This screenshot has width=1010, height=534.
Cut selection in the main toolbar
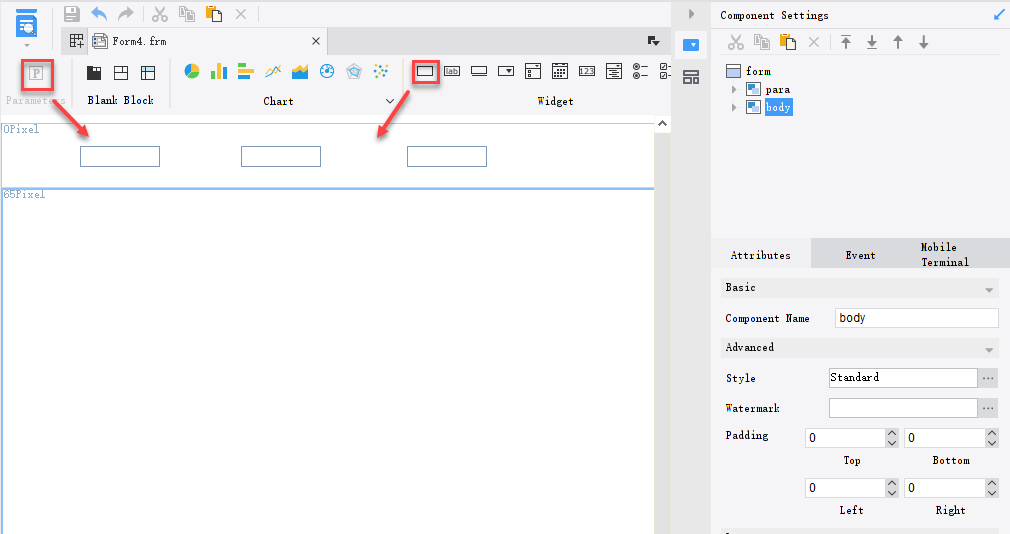click(160, 14)
